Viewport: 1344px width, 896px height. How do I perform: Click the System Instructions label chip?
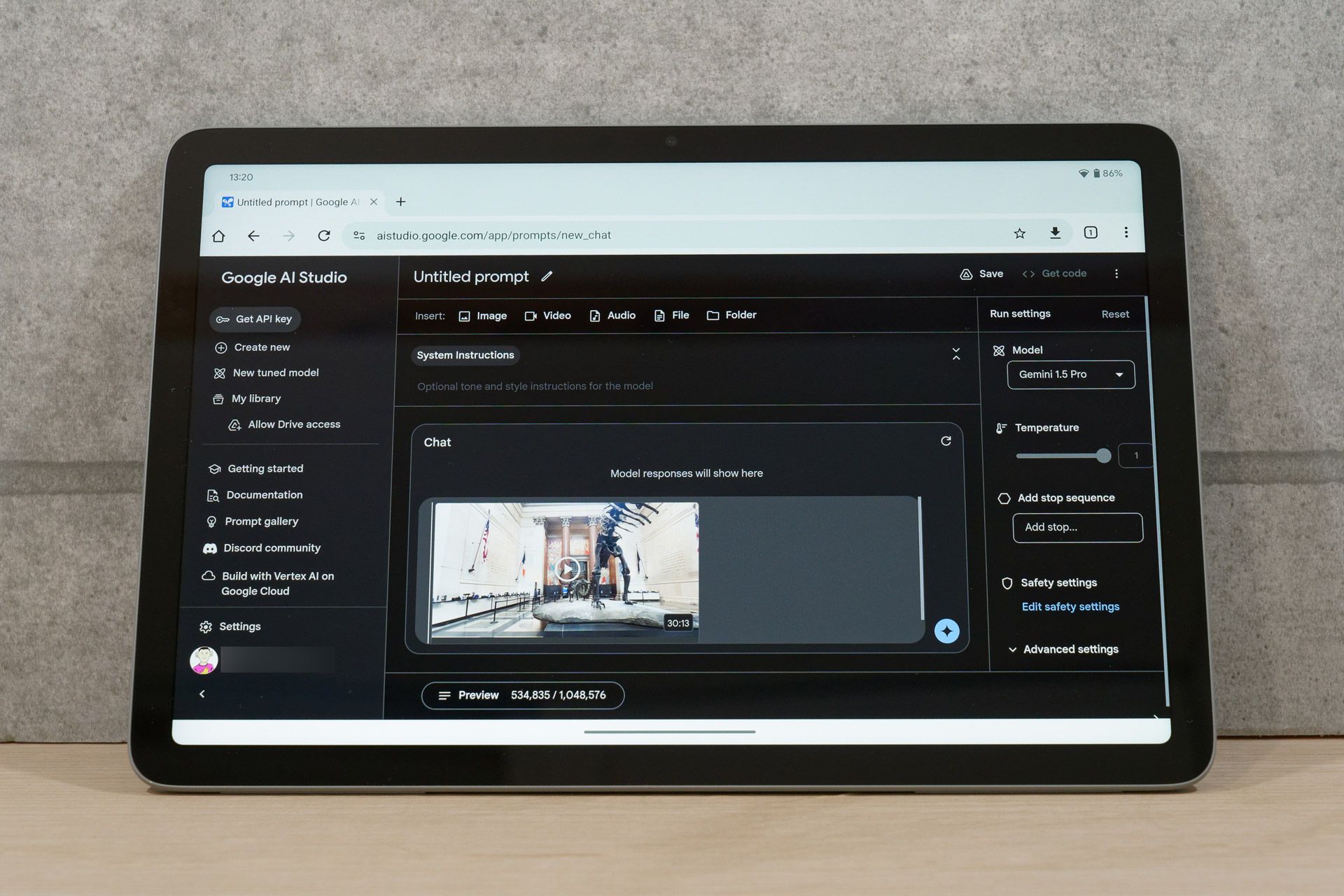pos(465,356)
